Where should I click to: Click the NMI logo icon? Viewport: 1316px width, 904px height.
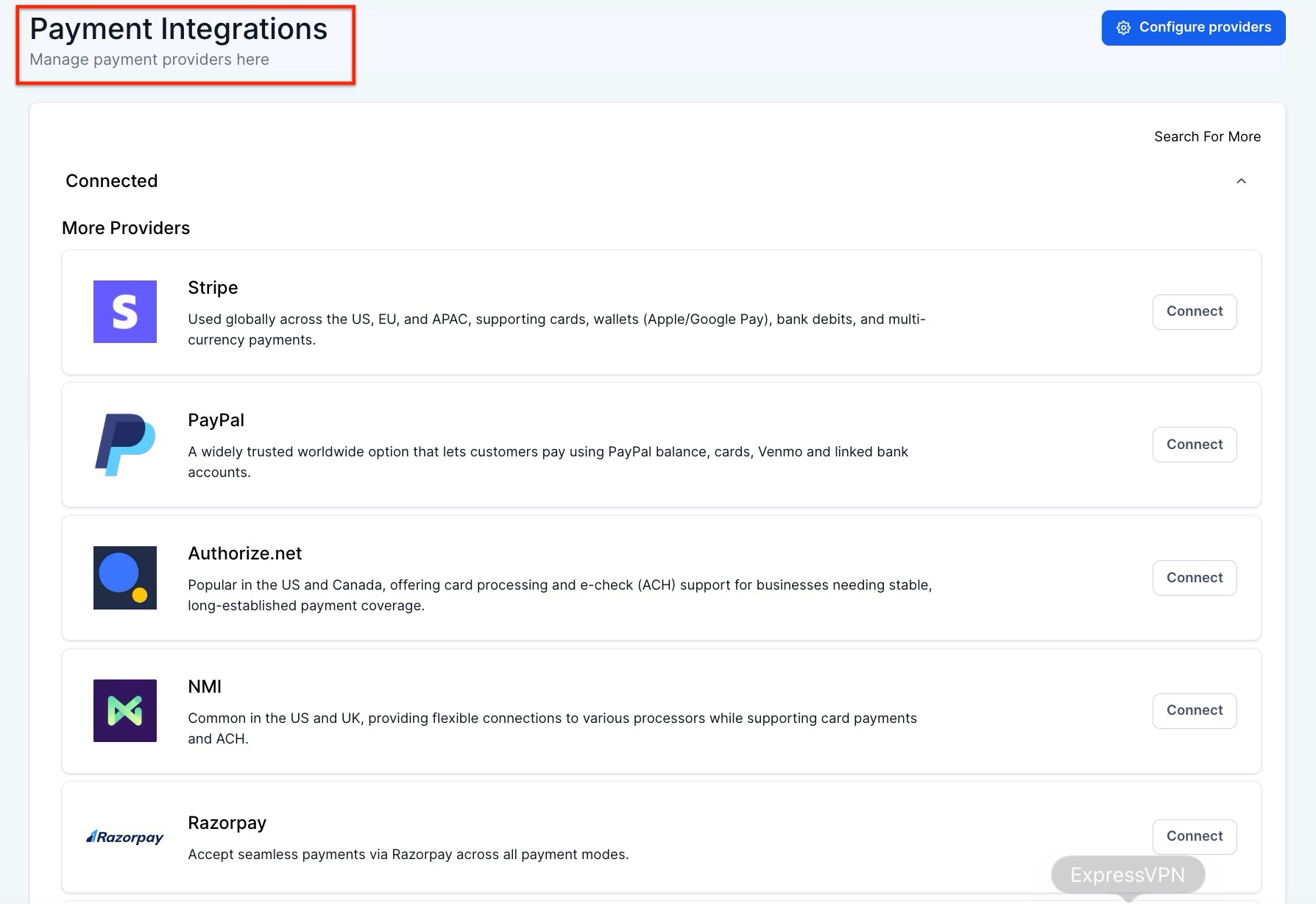(x=125, y=710)
